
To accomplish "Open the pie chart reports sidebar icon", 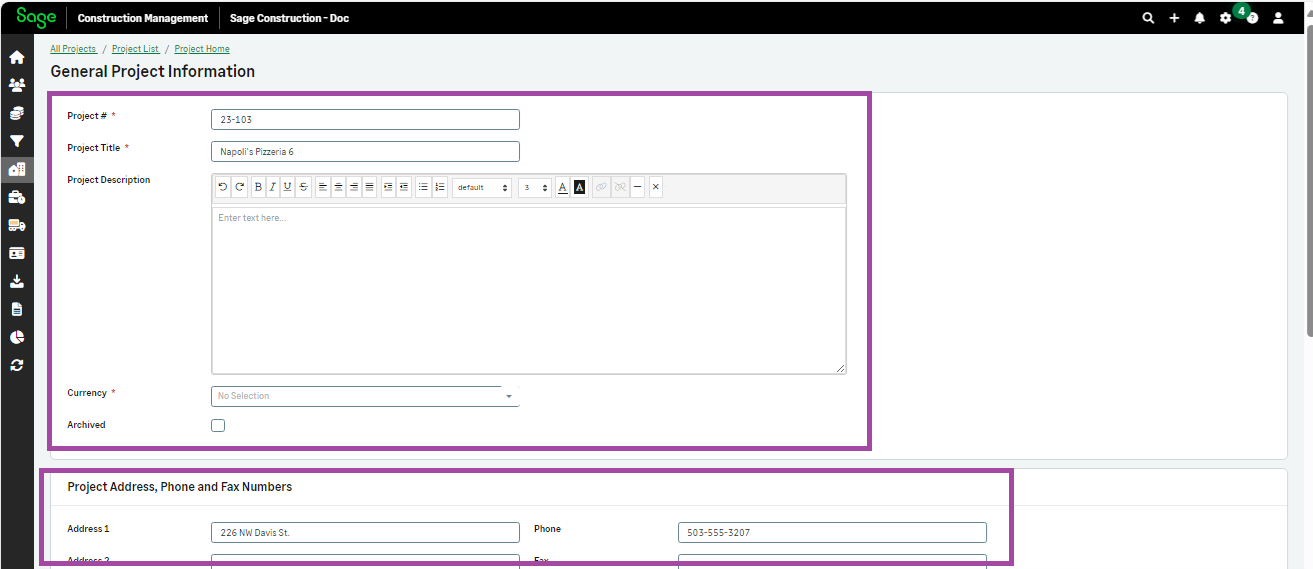I will 16,338.
